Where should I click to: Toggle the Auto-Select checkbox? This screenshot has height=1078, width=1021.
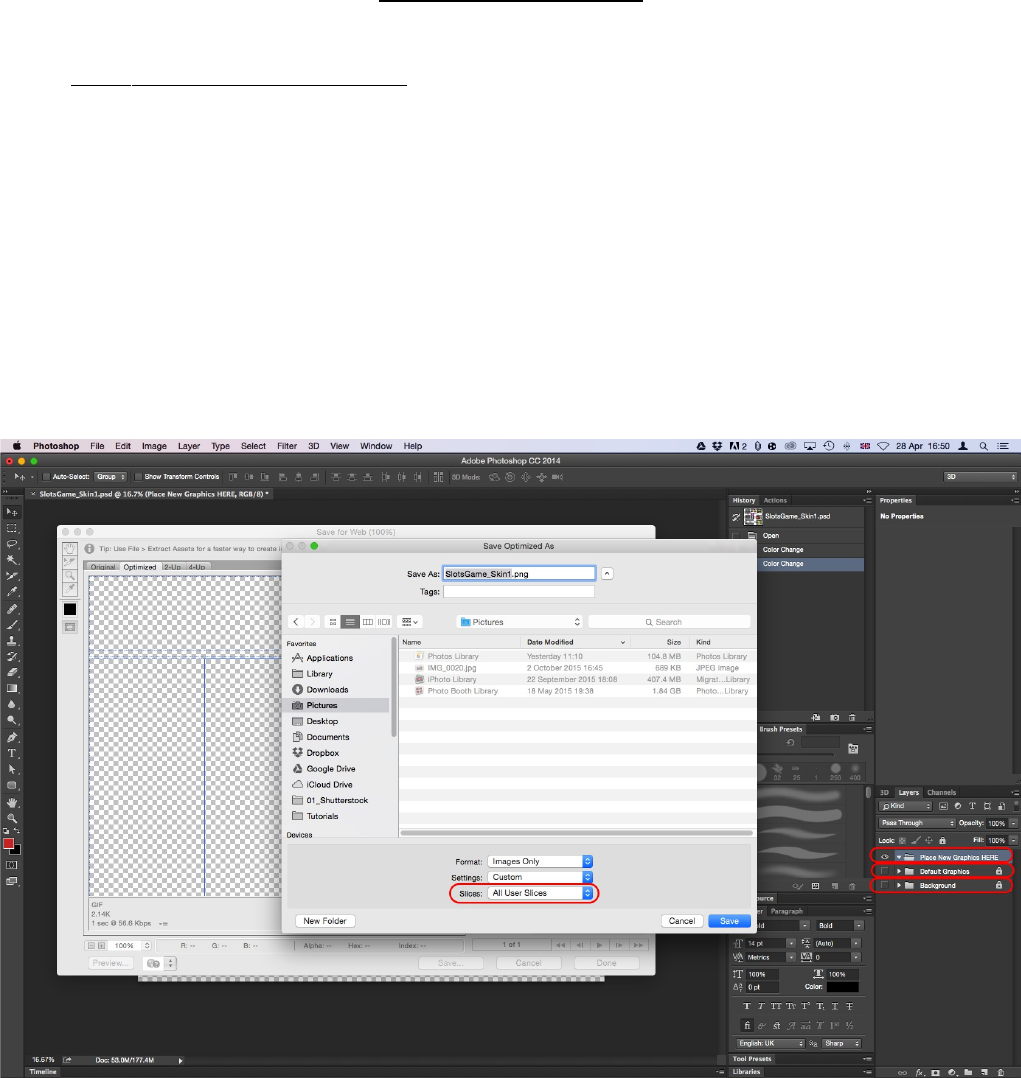click(47, 476)
